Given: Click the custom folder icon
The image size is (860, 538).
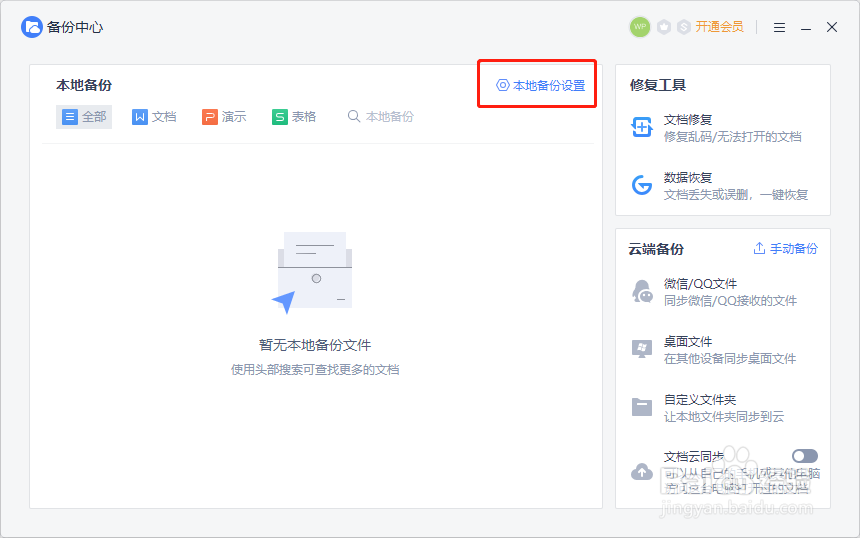Looking at the screenshot, I should [642, 407].
